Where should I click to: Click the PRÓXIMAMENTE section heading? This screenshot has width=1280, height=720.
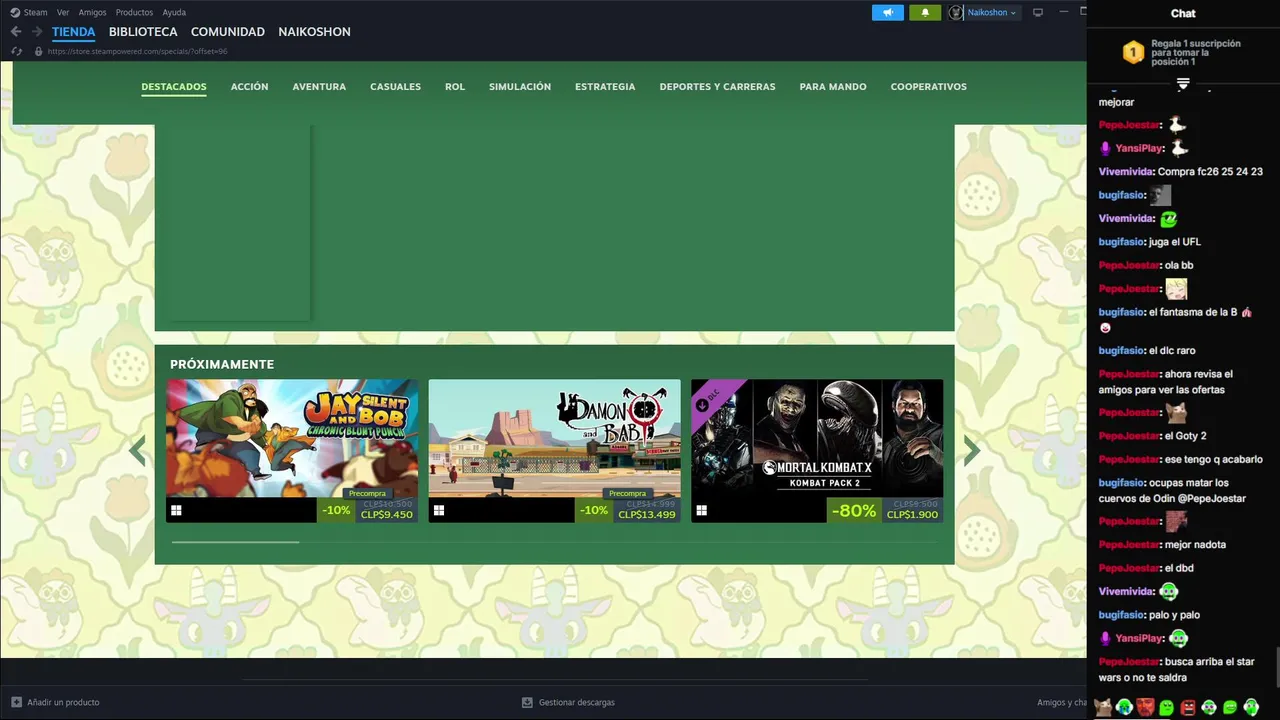click(222, 364)
